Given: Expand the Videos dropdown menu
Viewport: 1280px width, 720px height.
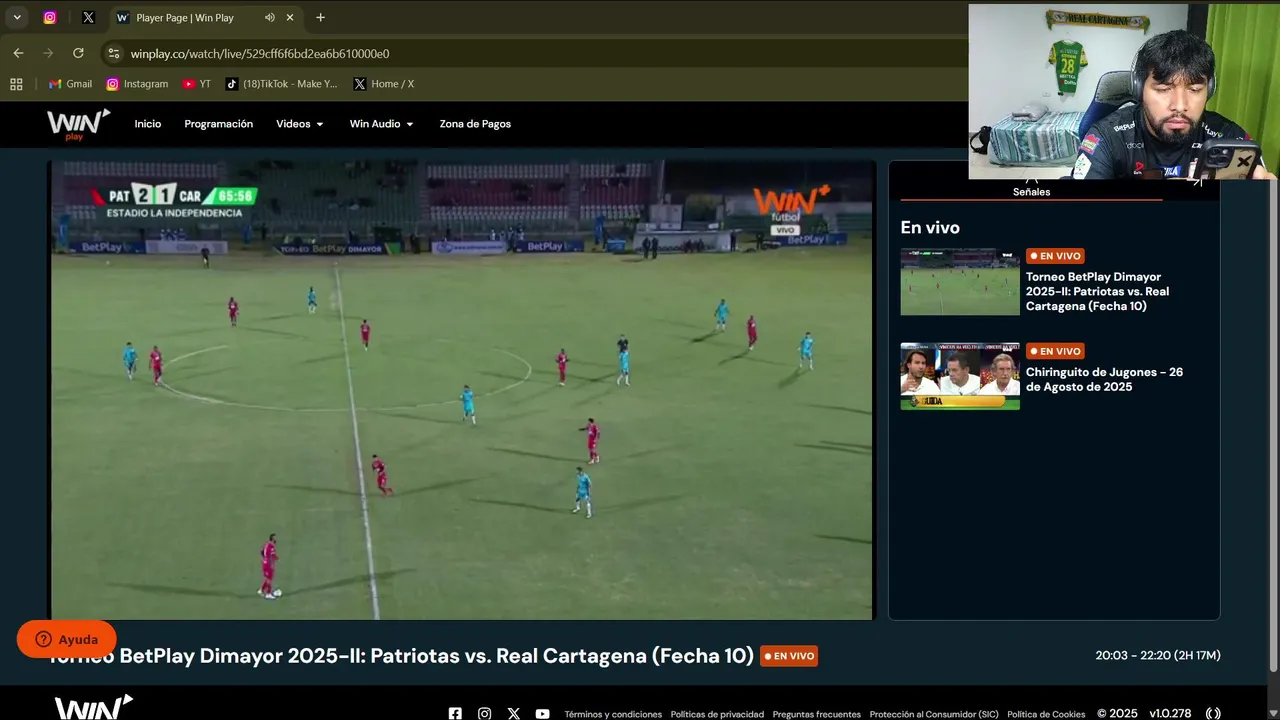Looking at the screenshot, I should [x=300, y=124].
